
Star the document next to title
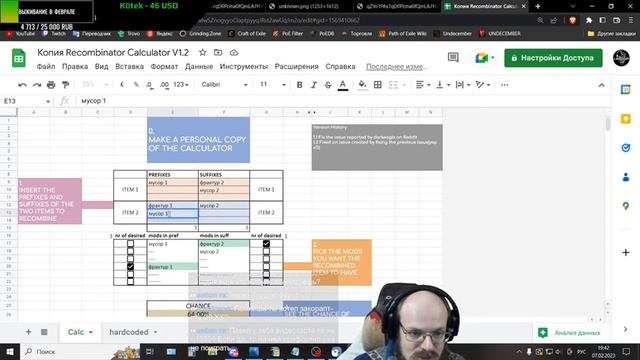coord(202,53)
